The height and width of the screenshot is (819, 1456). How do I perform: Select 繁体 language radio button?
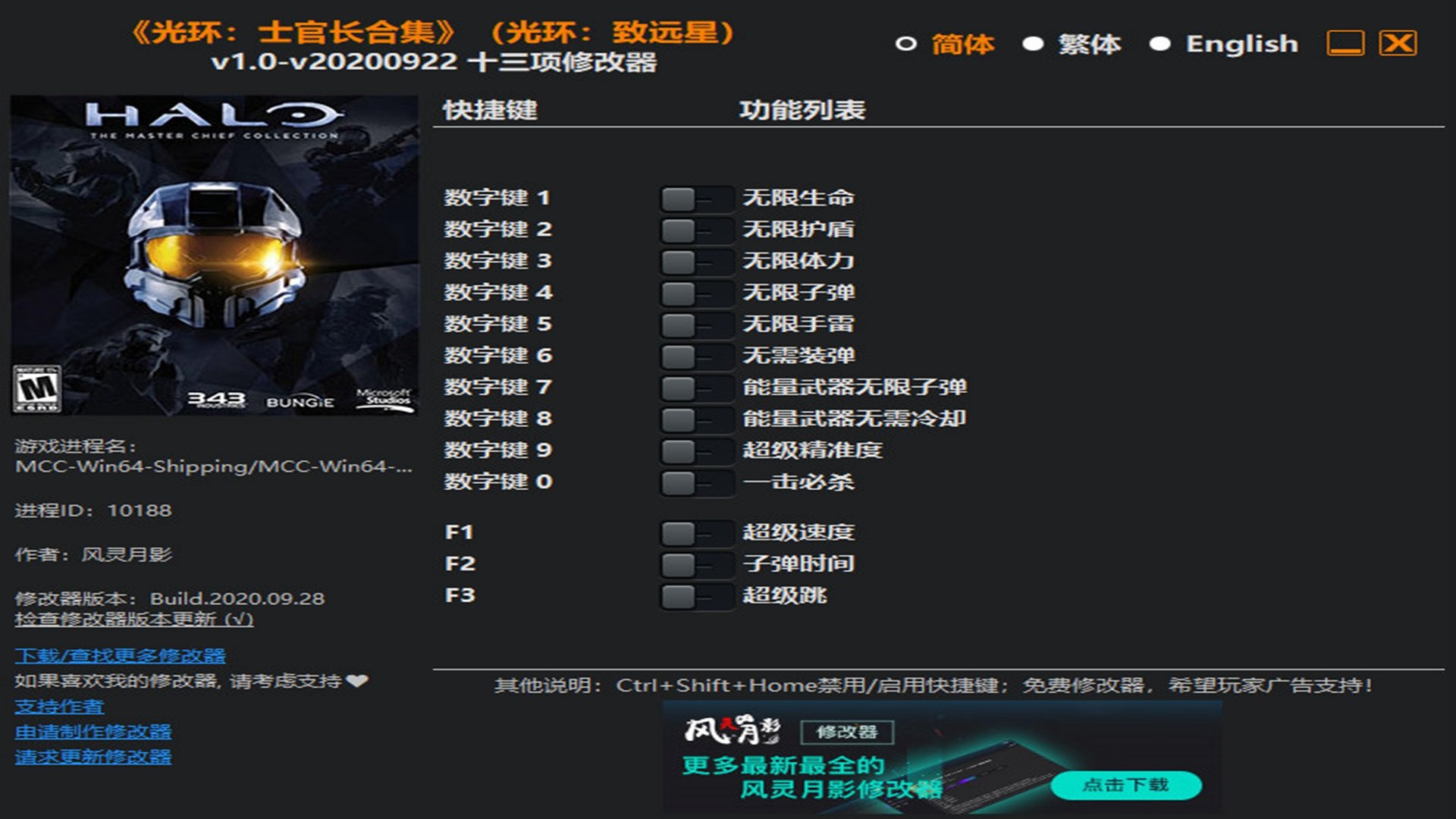click(x=1033, y=44)
